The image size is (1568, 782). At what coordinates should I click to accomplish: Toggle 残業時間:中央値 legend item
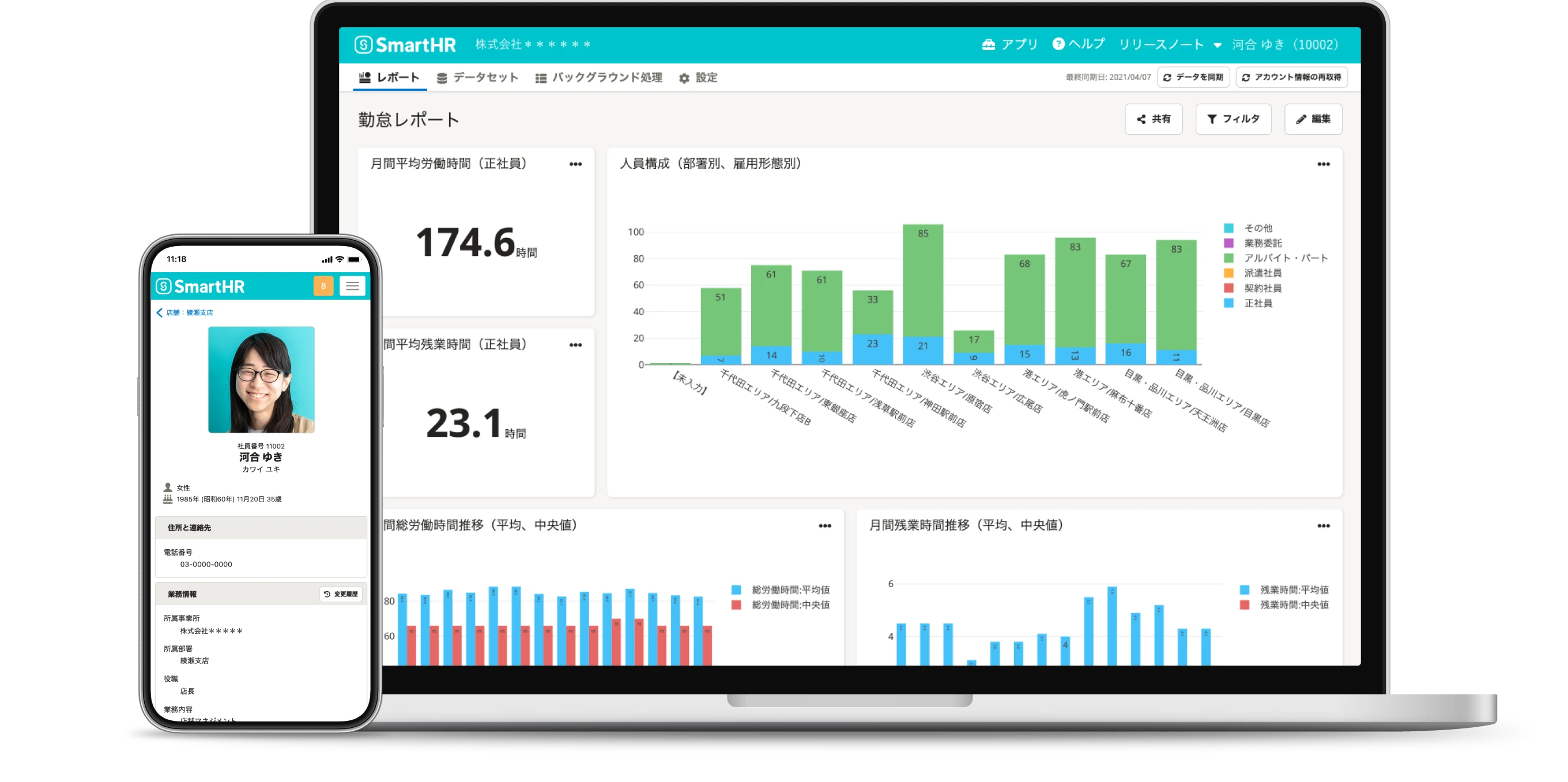1284,605
